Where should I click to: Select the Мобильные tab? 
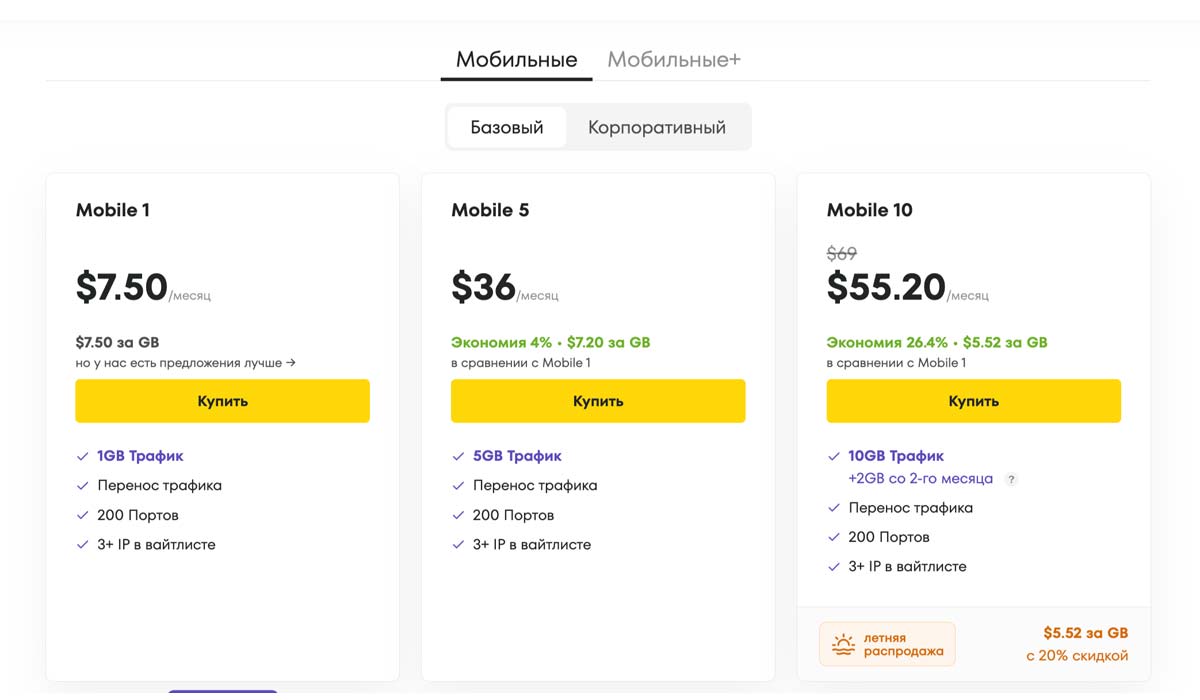pos(516,59)
